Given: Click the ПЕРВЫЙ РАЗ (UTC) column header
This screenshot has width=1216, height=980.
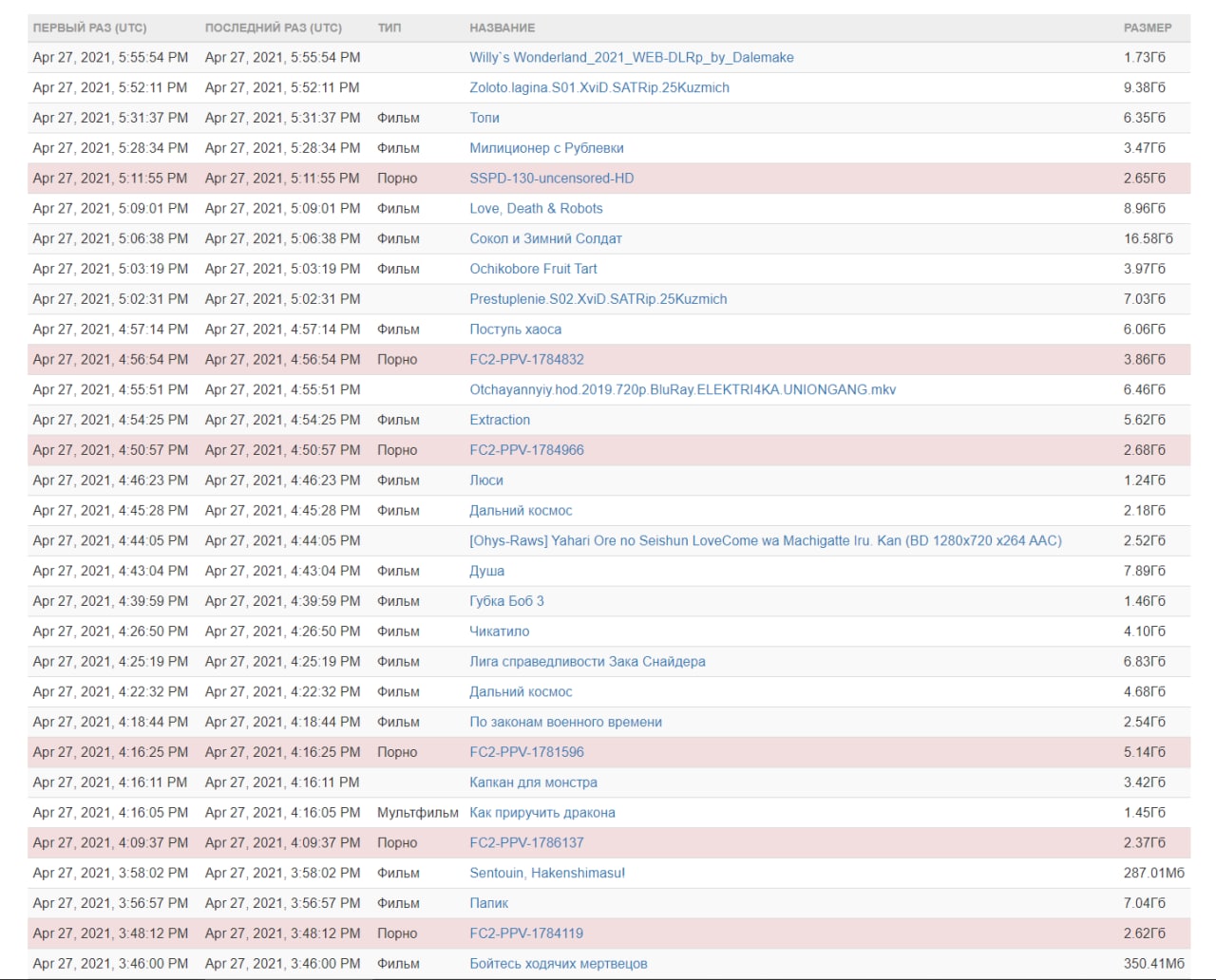Looking at the screenshot, I should (89, 28).
